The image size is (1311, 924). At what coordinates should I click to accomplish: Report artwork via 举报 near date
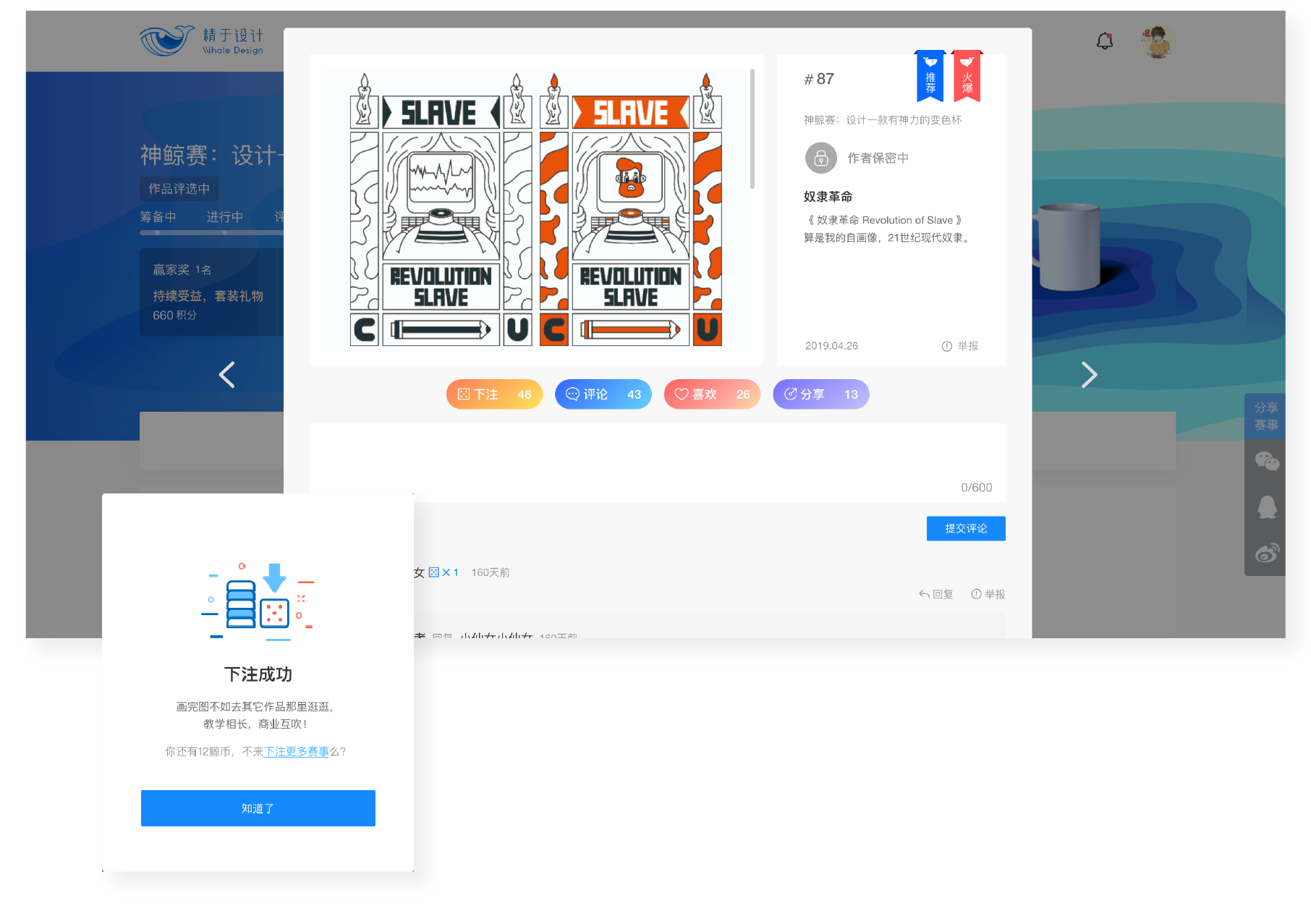[959, 346]
